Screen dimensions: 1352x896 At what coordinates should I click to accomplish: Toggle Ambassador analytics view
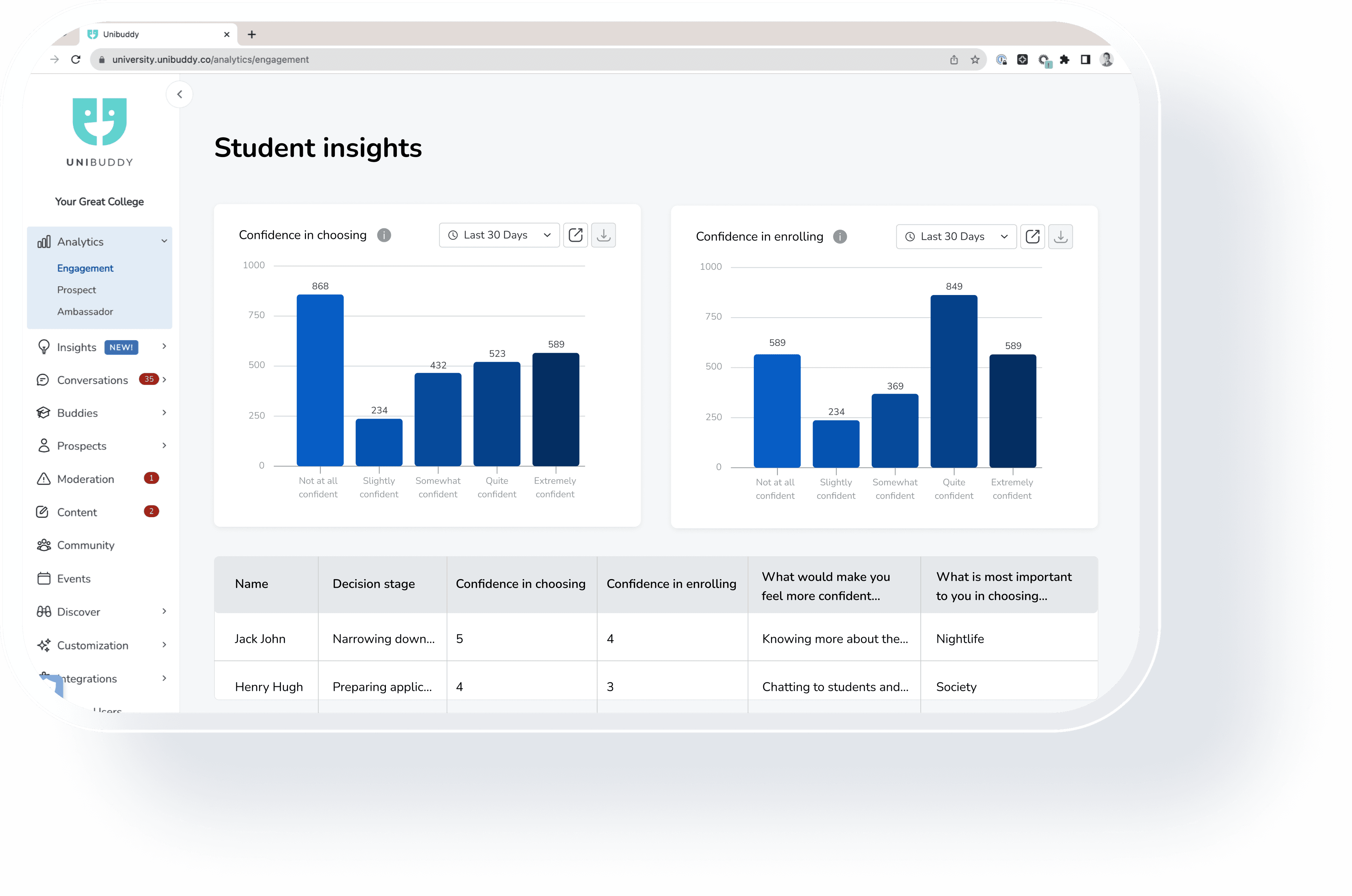pyautogui.click(x=85, y=311)
